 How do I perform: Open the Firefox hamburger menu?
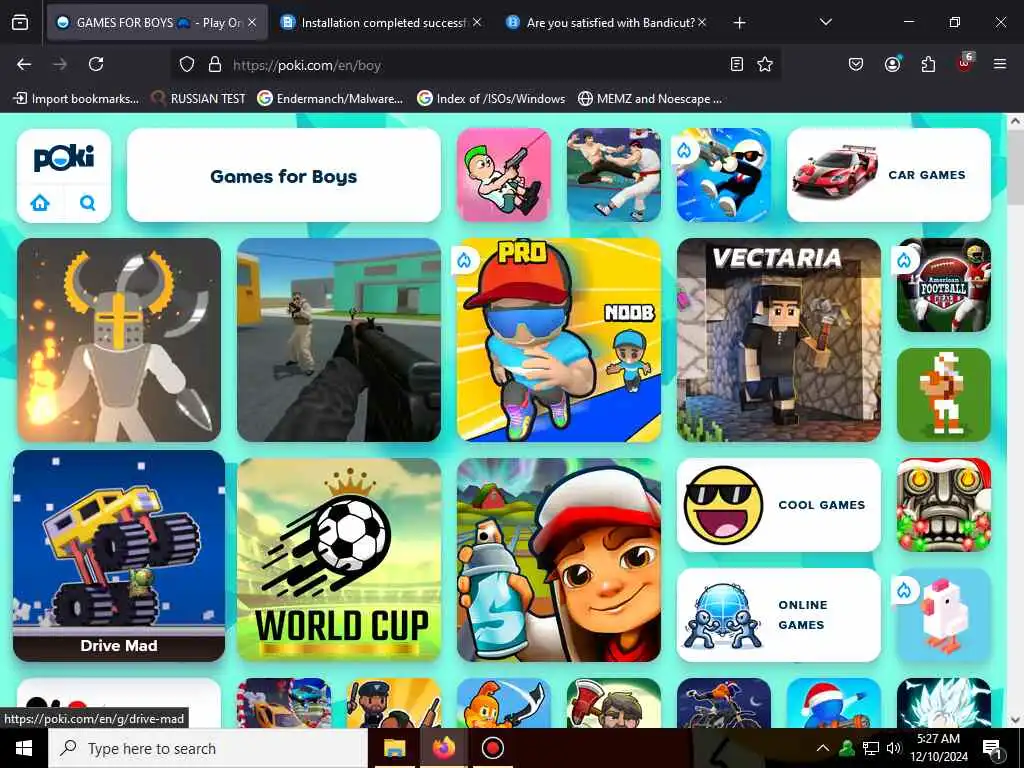[x=1000, y=64]
